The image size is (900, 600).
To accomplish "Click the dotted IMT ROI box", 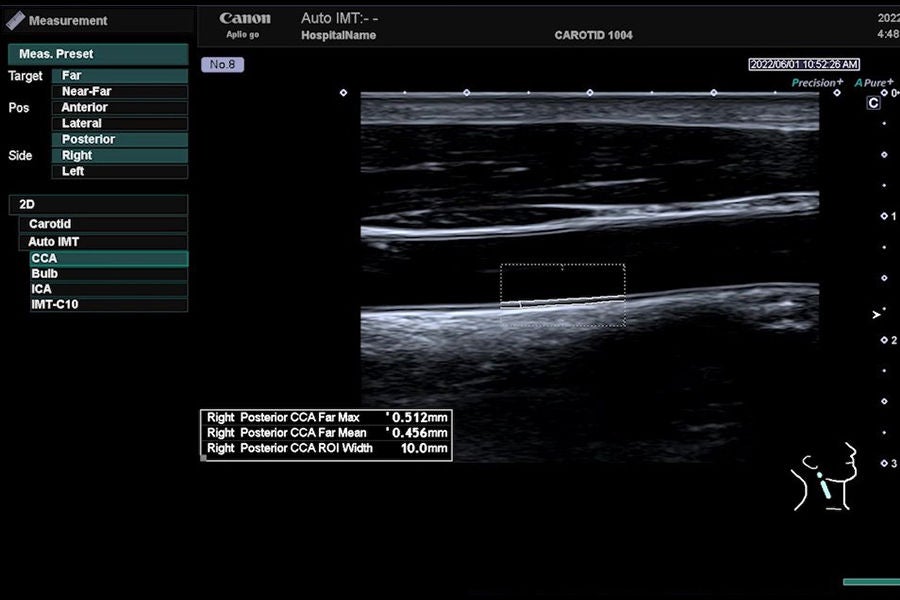I will tap(562, 295).
